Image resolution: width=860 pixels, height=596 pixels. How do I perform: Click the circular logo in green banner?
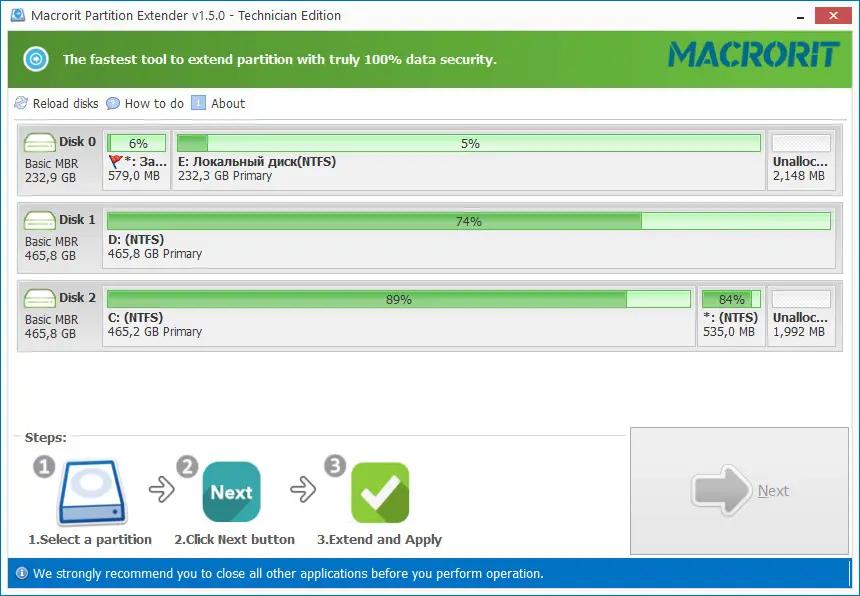[36, 59]
